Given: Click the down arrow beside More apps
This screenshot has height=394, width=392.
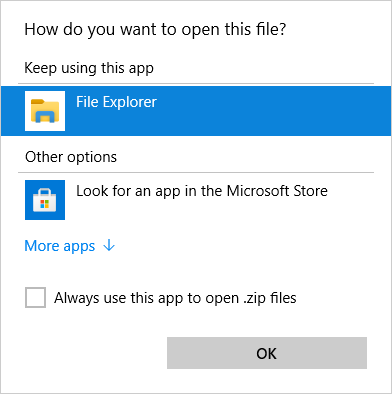Looking at the screenshot, I should [x=109, y=246].
